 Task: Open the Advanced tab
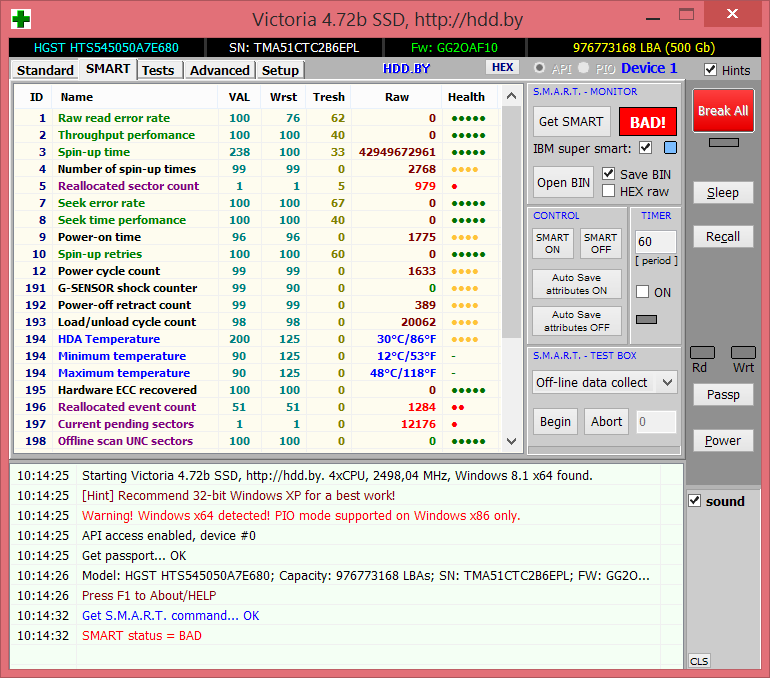pos(219,70)
